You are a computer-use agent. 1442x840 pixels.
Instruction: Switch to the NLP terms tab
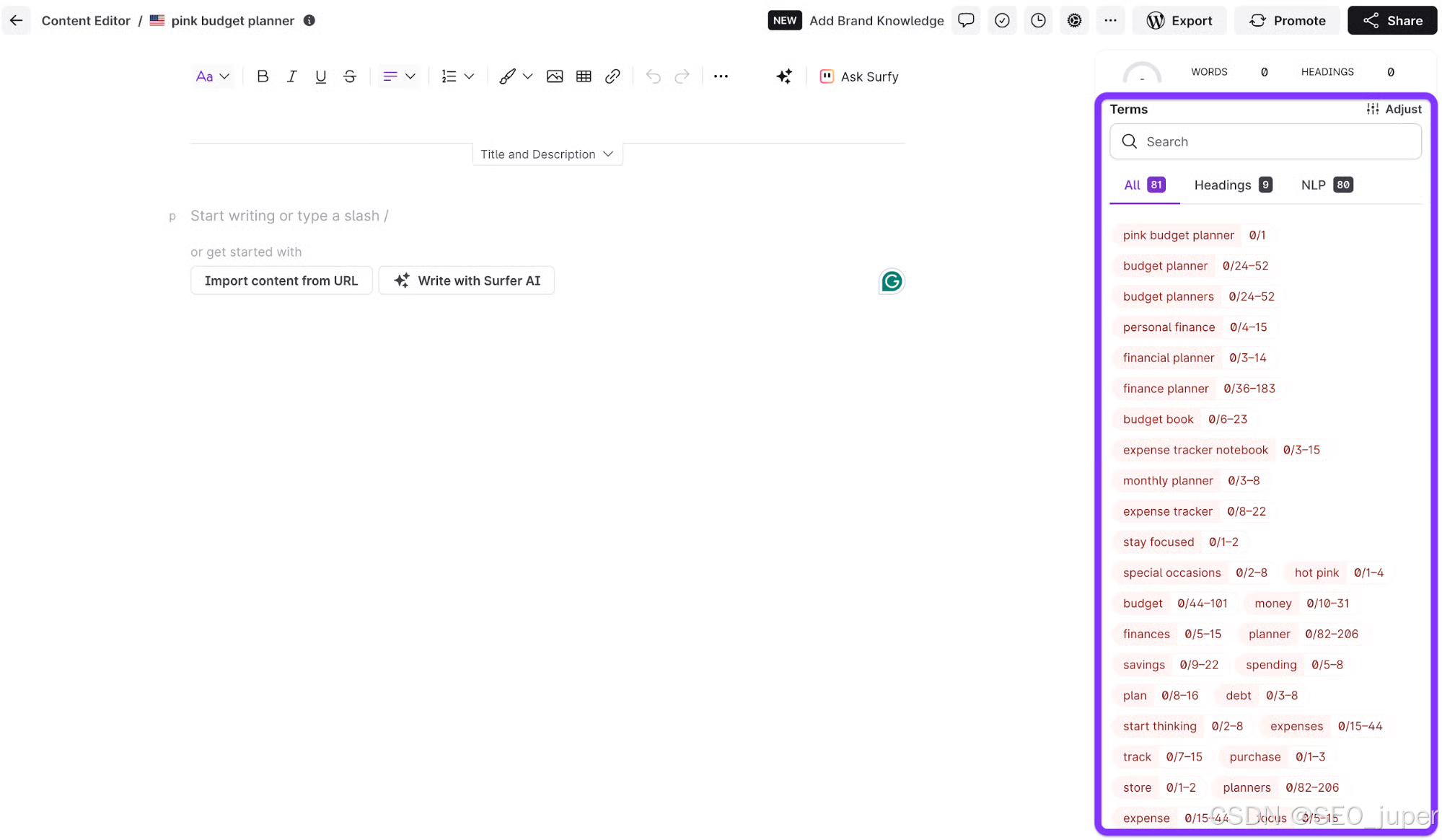tap(1326, 185)
